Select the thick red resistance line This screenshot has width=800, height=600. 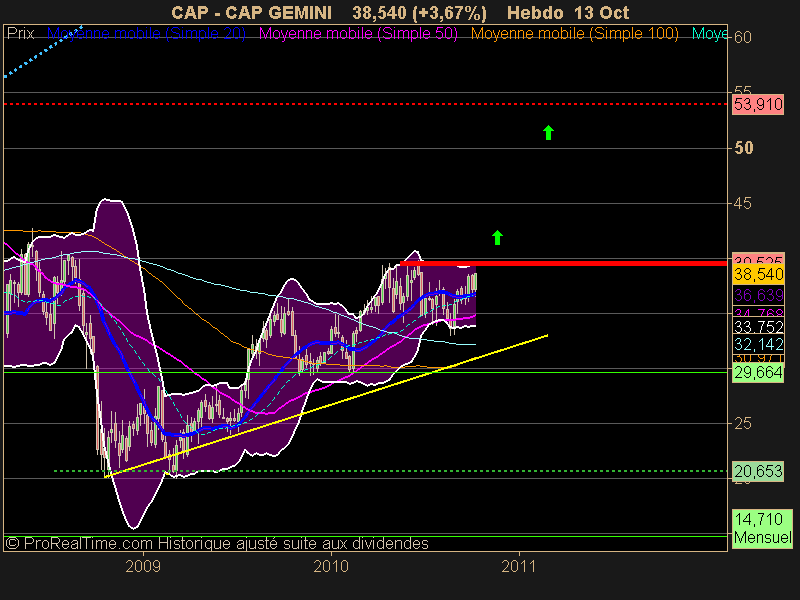[563, 263]
